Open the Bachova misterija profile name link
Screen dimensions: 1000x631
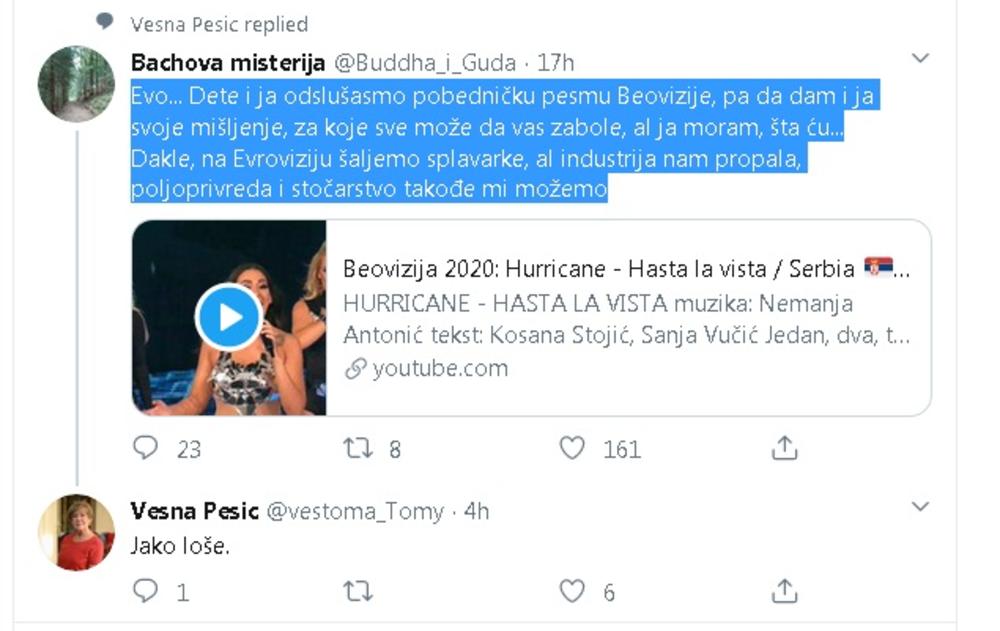[x=228, y=63]
